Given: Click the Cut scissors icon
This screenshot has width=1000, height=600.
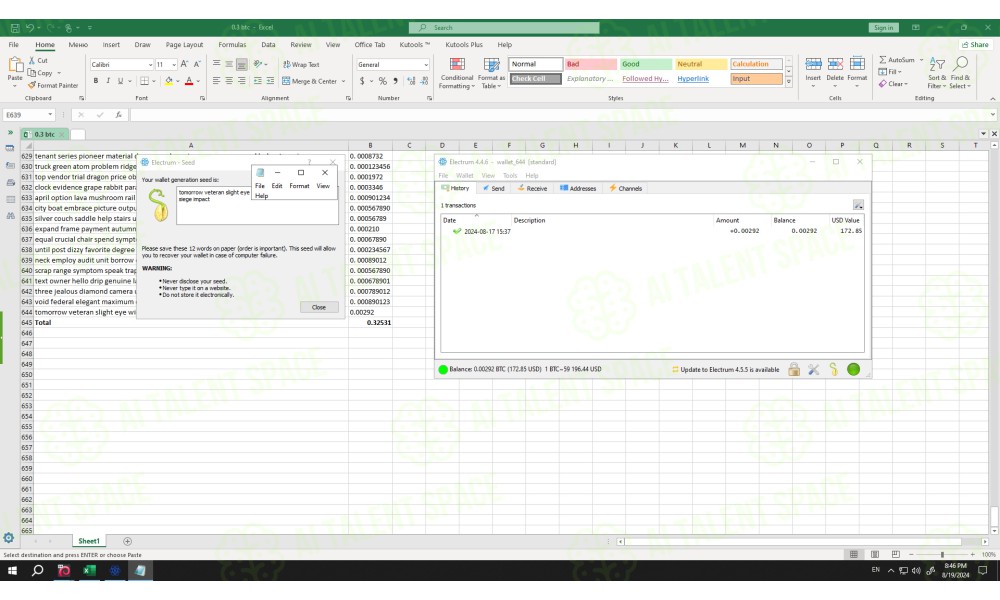Looking at the screenshot, I should coord(32,60).
